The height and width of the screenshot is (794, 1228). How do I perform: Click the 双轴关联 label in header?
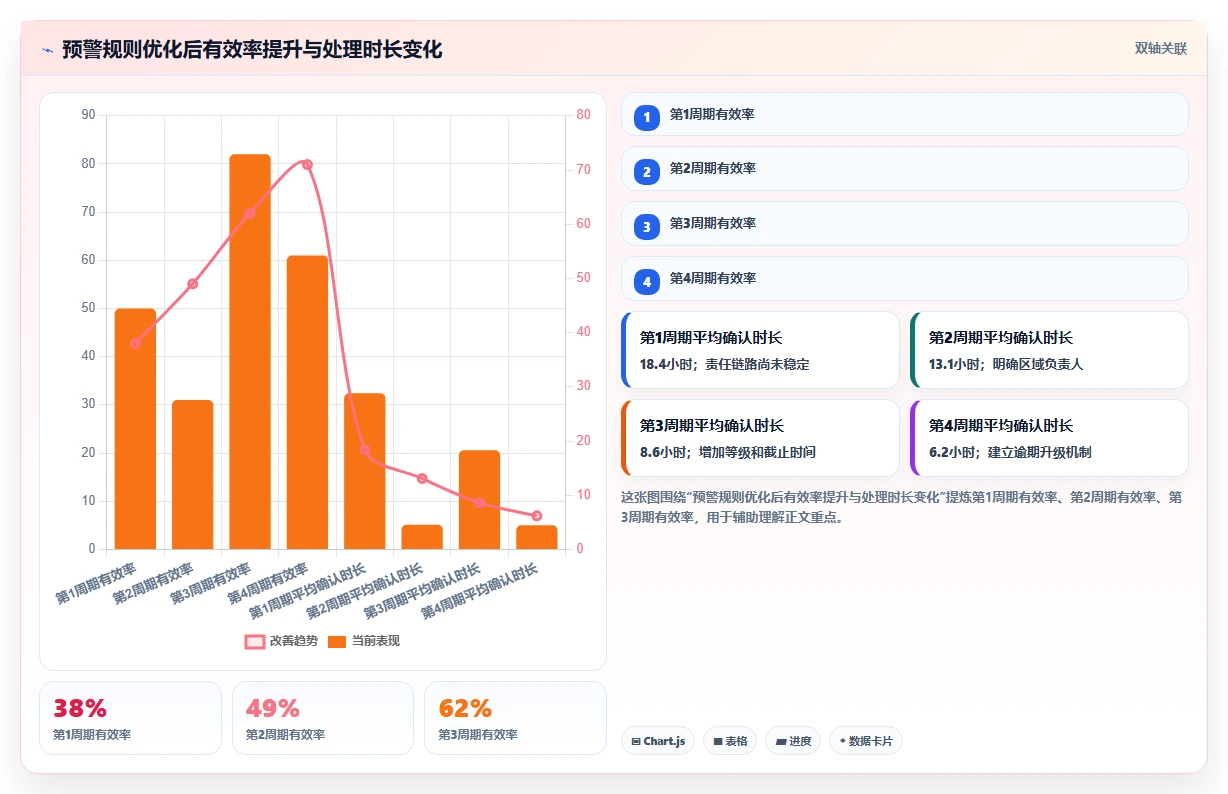1161,49
